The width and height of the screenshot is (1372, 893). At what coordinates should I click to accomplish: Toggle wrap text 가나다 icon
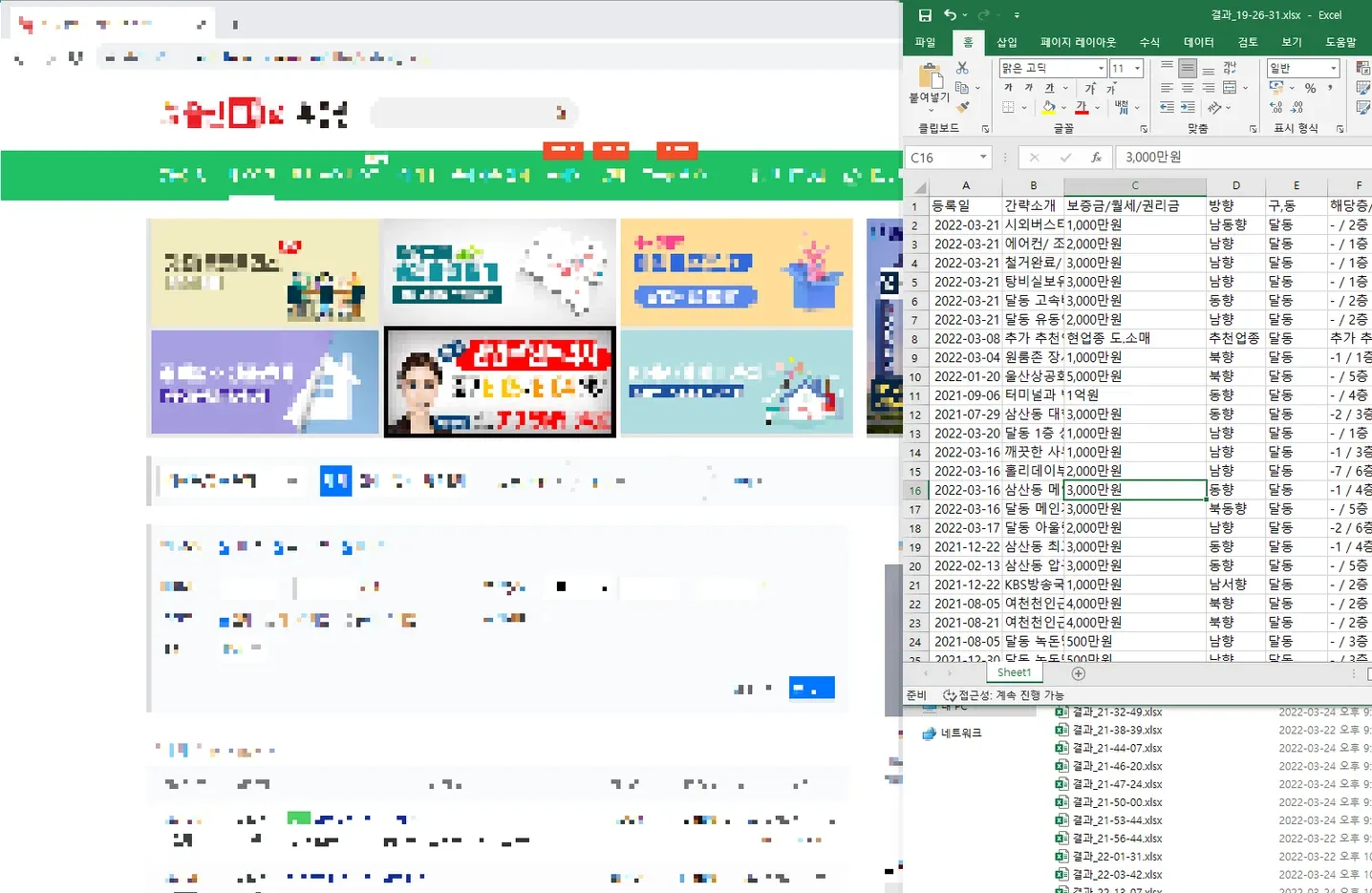pyautogui.click(x=1230, y=68)
